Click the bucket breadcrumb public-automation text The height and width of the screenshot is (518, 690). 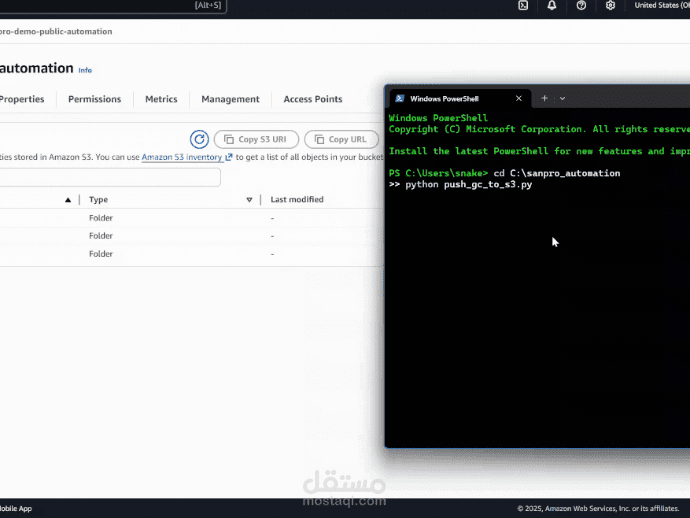pyautogui.click(x=56, y=32)
